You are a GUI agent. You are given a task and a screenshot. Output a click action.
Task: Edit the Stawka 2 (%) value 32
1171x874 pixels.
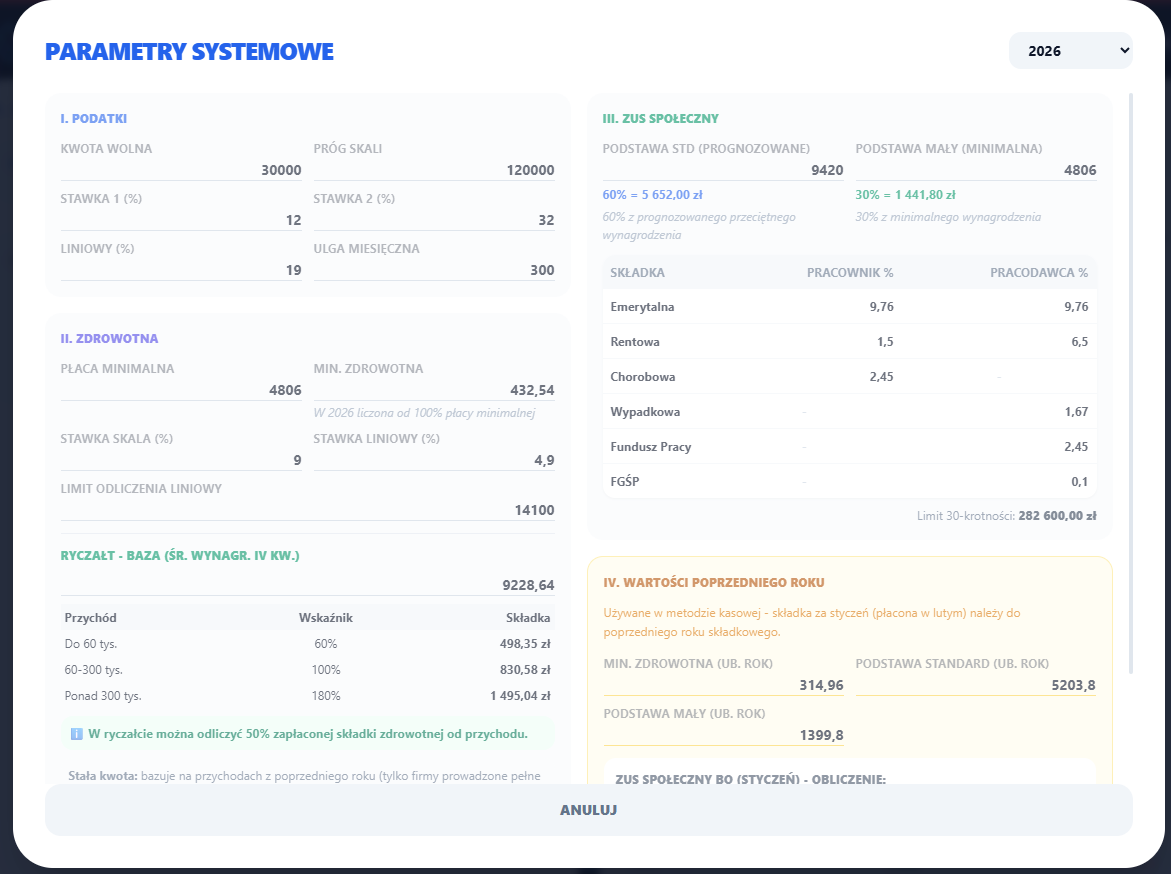[x=434, y=220]
